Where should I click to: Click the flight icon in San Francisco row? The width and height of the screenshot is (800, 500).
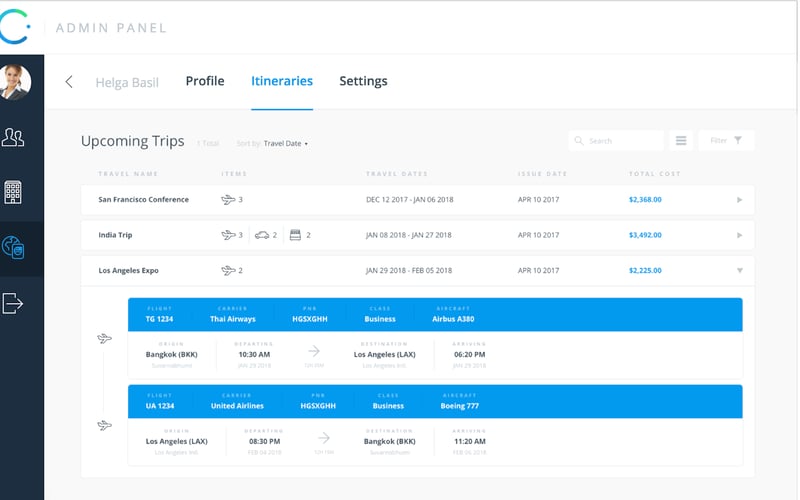pyautogui.click(x=228, y=199)
